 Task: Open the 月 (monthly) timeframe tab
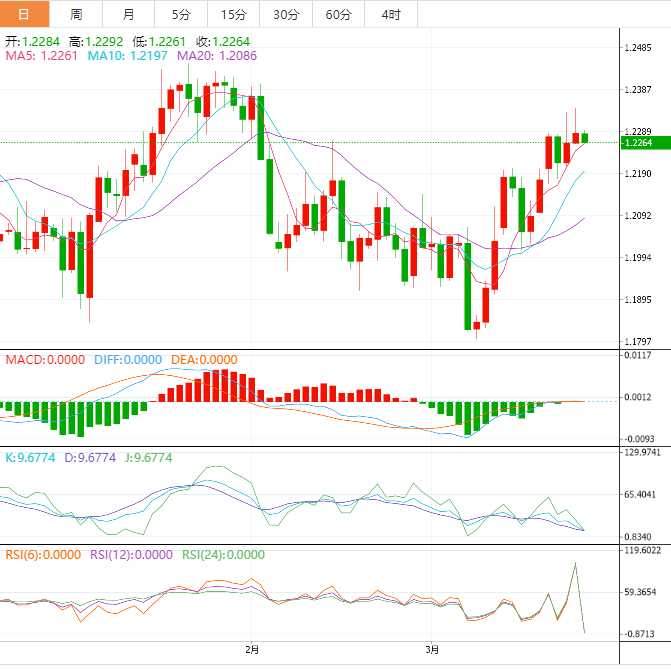[x=128, y=14]
